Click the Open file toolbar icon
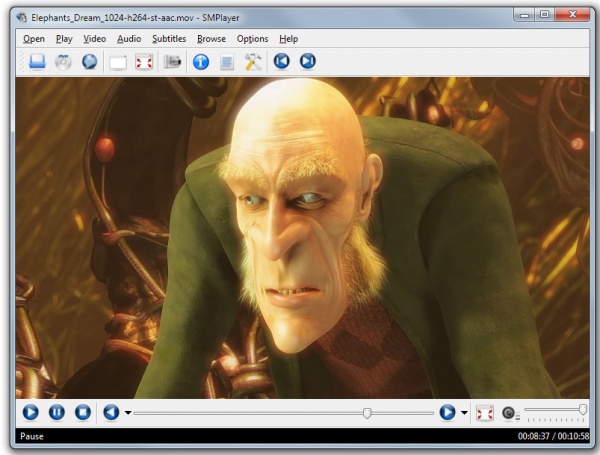The image size is (600, 455). point(37,62)
